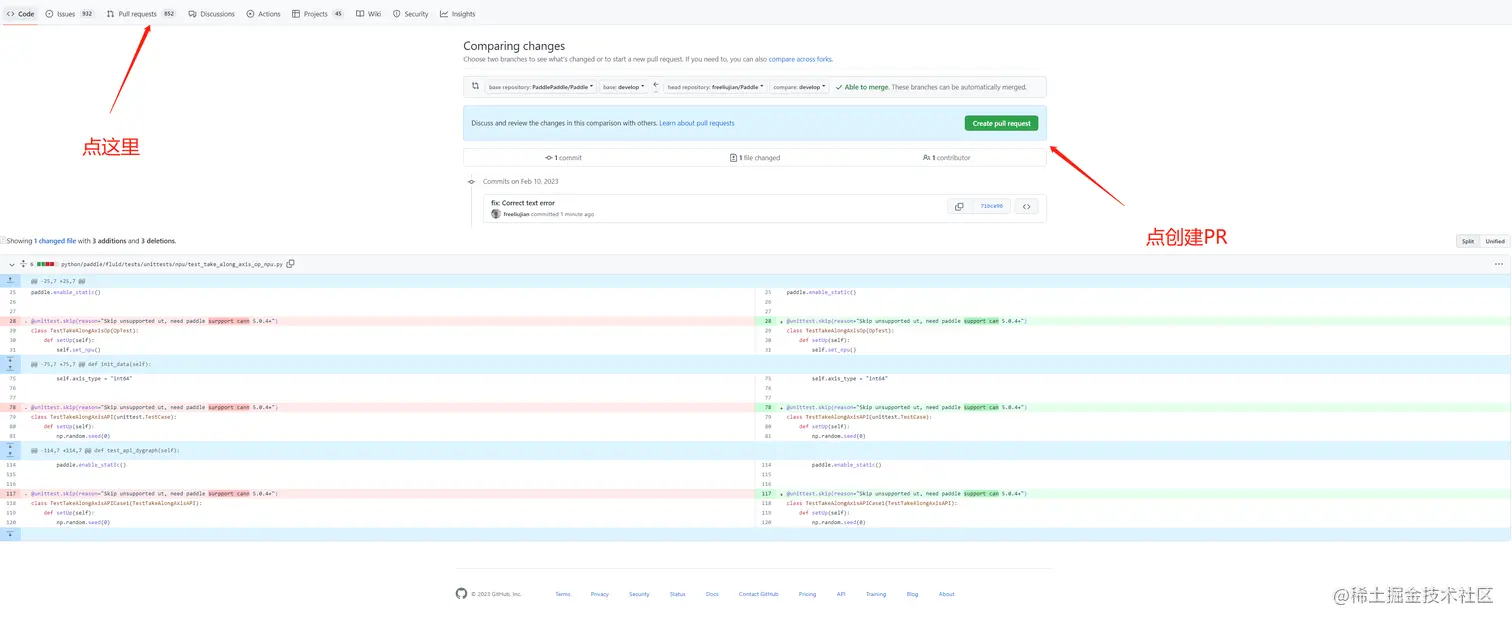Image resolution: width=1512 pixels, height=624 pixels.
Task: Open the base: develop branch dropdown
Action: pyautogui.click(x=623, y=87)
